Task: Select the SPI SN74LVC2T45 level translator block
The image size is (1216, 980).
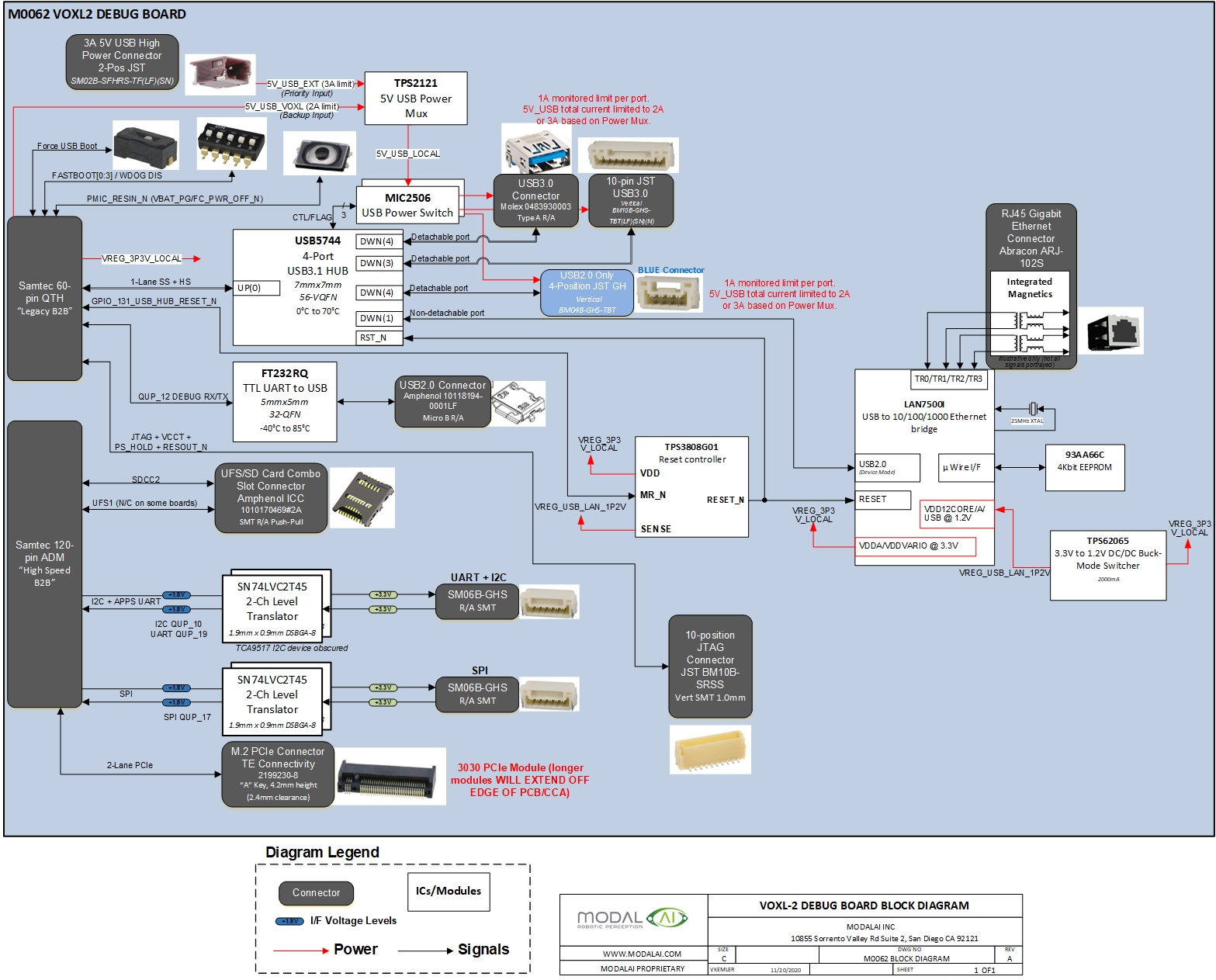Action: click(x=272, y=701)
